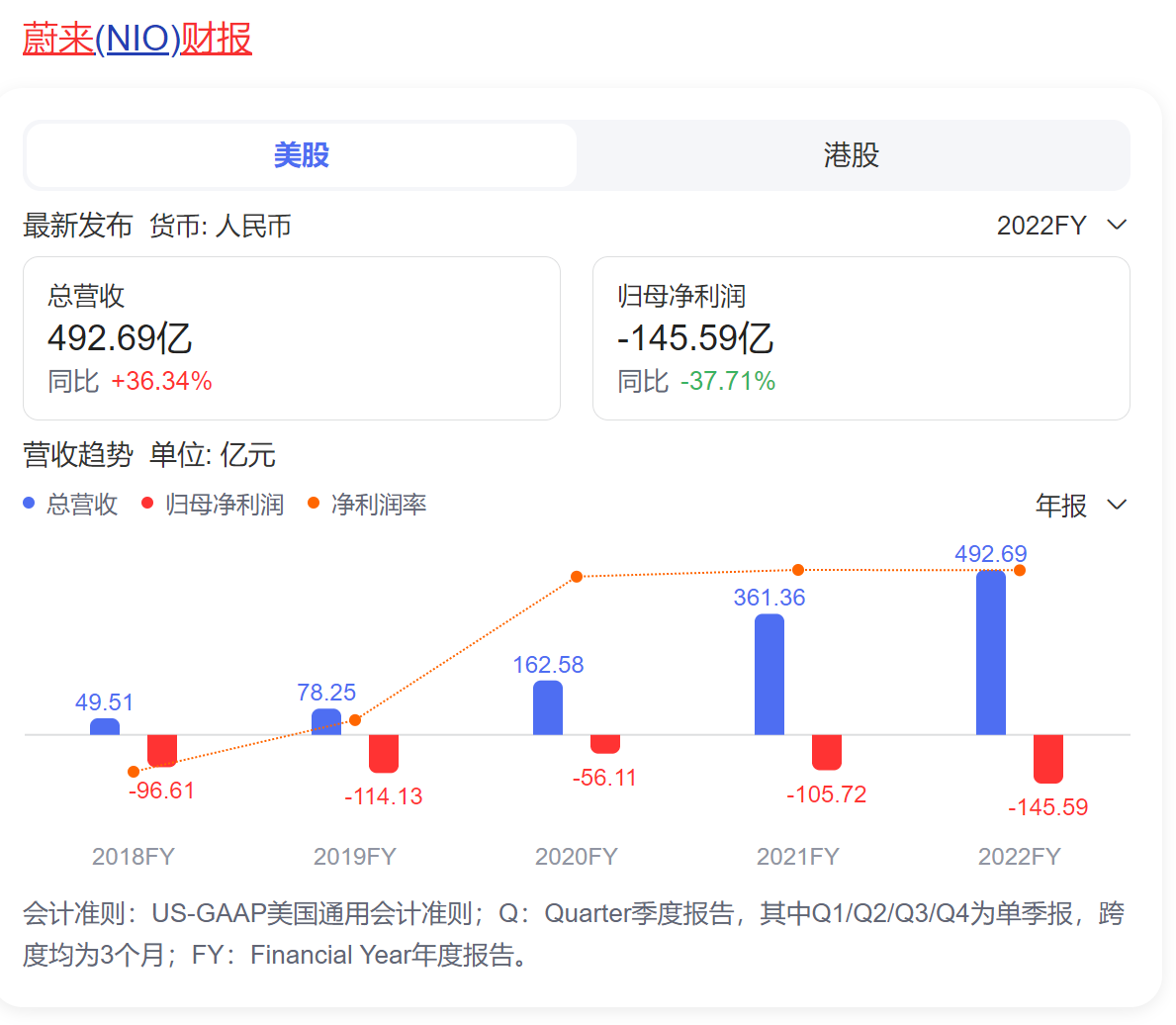Open the 蔚来(NIO)财报 title link
This screenshot has width=1176, height=1025.
tap(137, 39)
